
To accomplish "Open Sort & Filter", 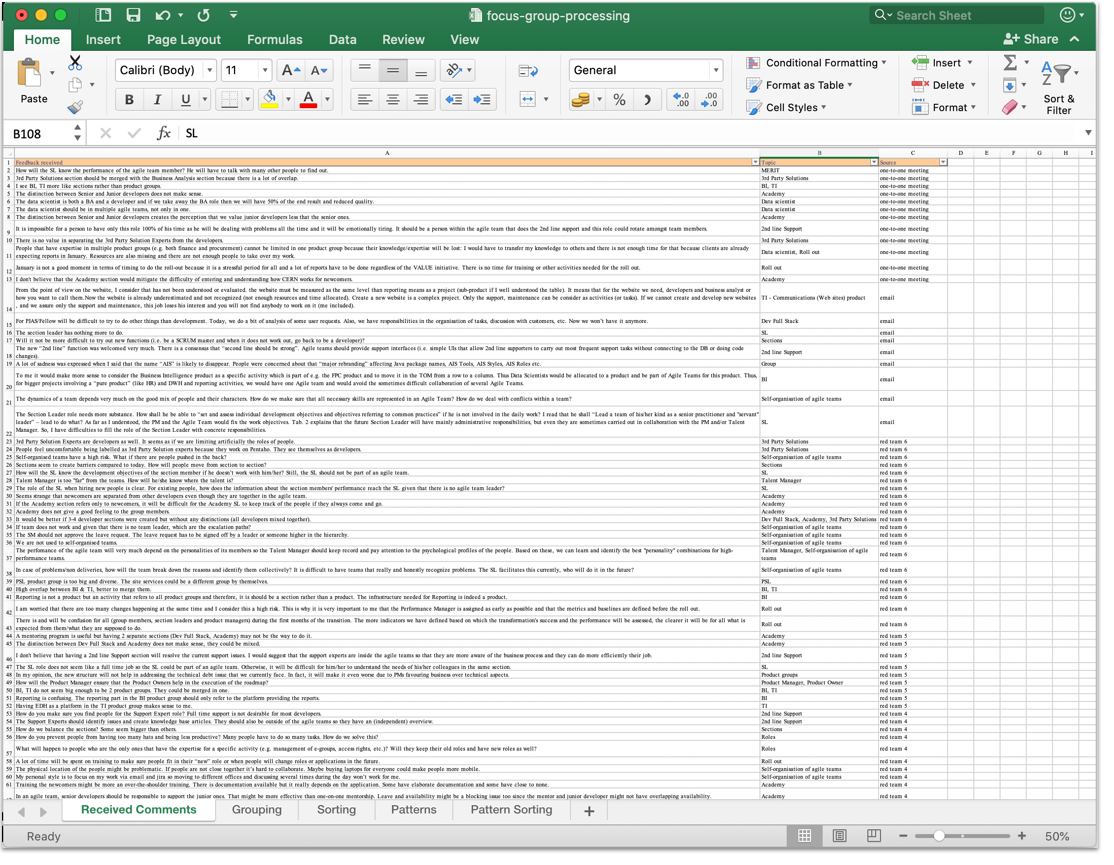I will 1059,86.
